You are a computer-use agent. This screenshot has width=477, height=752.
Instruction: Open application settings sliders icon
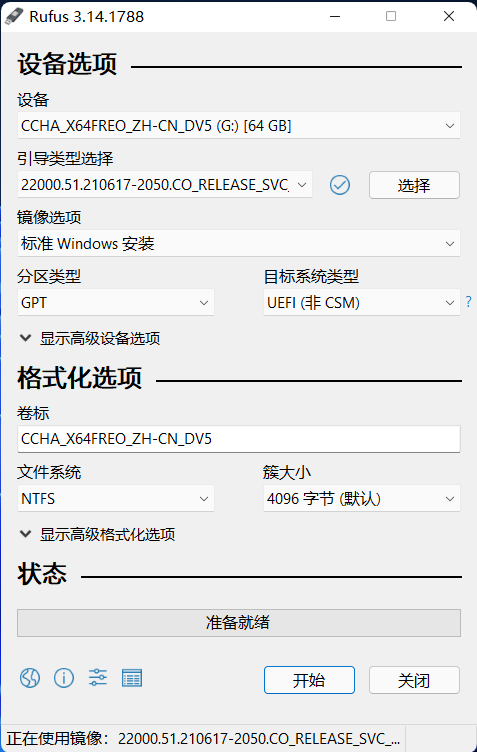(98, 678)
